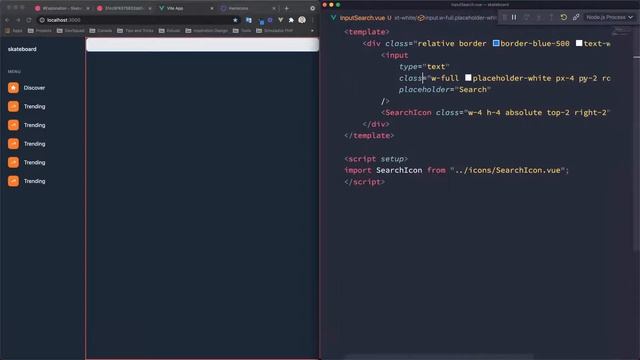Click the opening <template> tag line

pyautogui.click(x=367, y=32)
